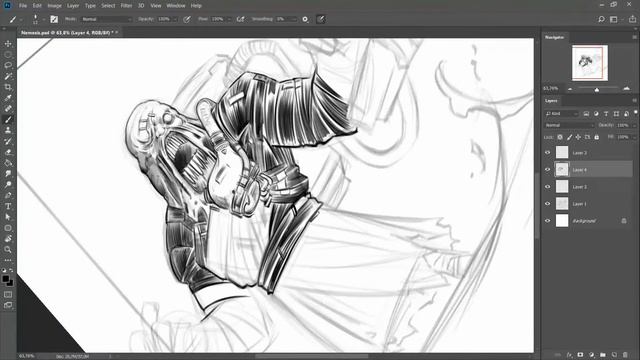This screenshot has width=640, height=360.
Task: Open Flow slider dropdown arrow
Action: coord(229,19)
